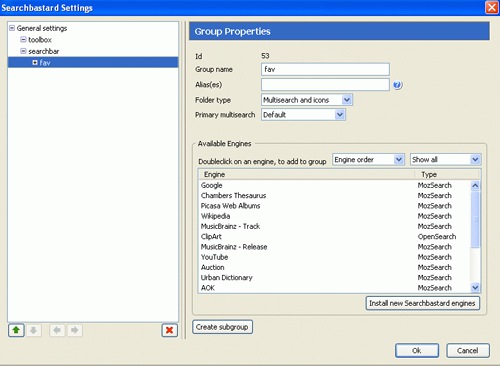Delete item with the red X button

169,330
